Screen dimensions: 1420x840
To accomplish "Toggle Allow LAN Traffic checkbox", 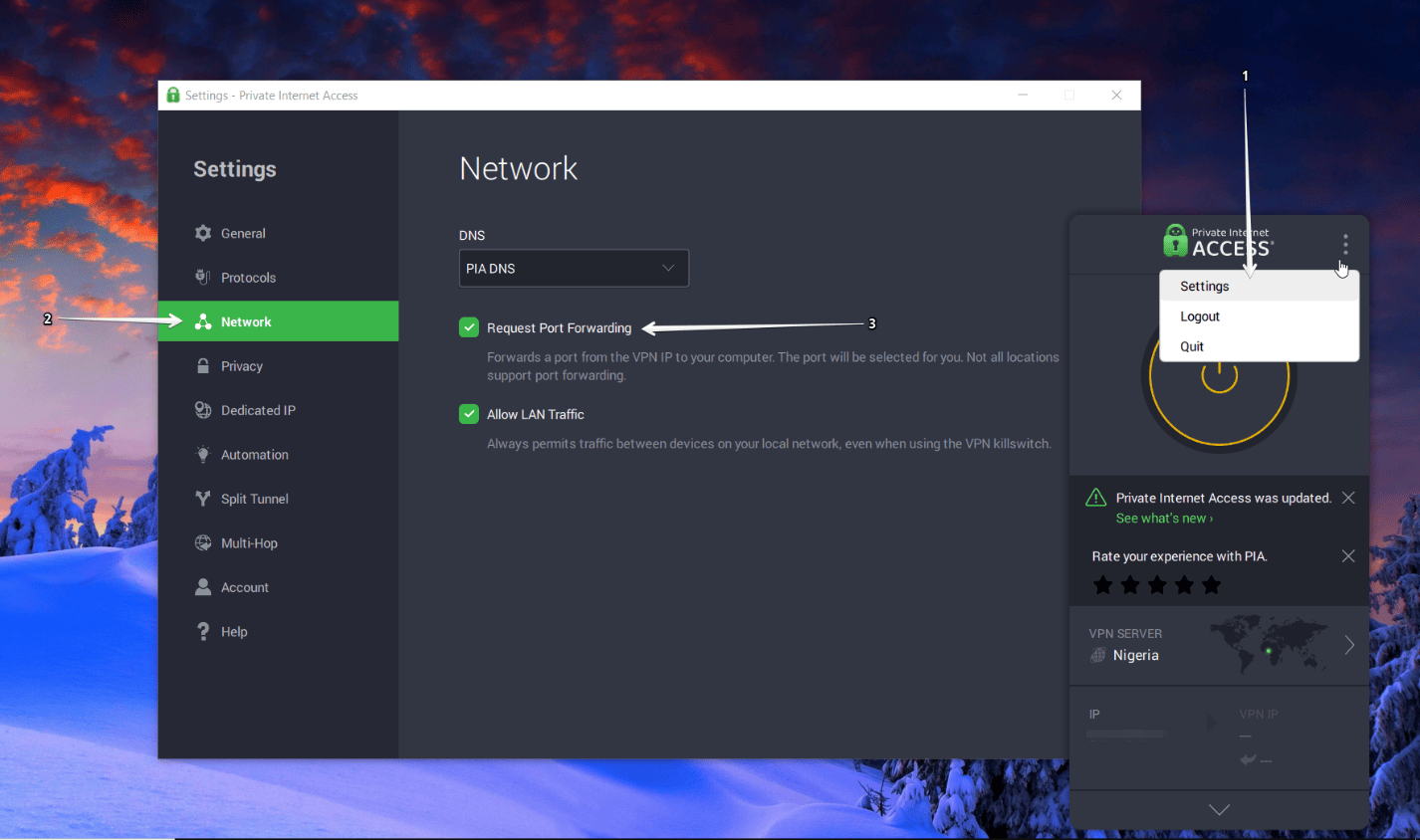I will click(x=469, y=414).
